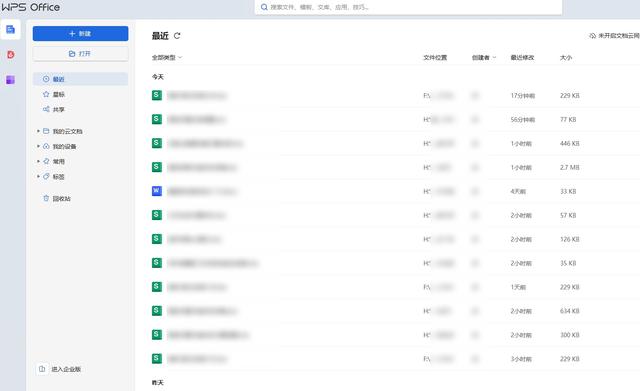Click the 634 KB size value
Screen dimensions: 640x391
[570, 311]
